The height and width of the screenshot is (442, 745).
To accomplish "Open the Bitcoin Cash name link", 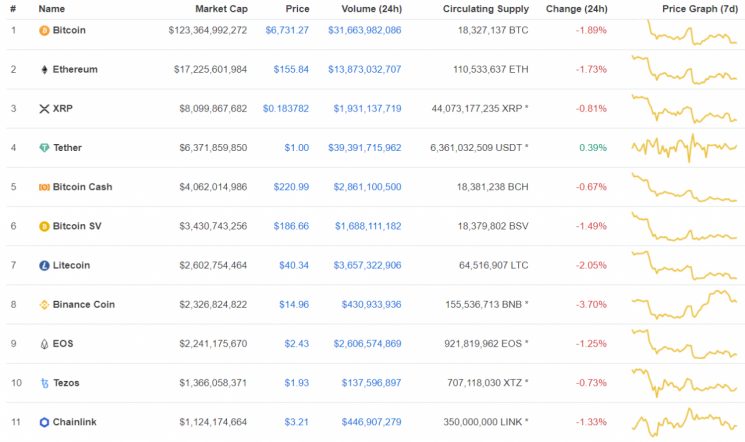I will pos(83,187).
